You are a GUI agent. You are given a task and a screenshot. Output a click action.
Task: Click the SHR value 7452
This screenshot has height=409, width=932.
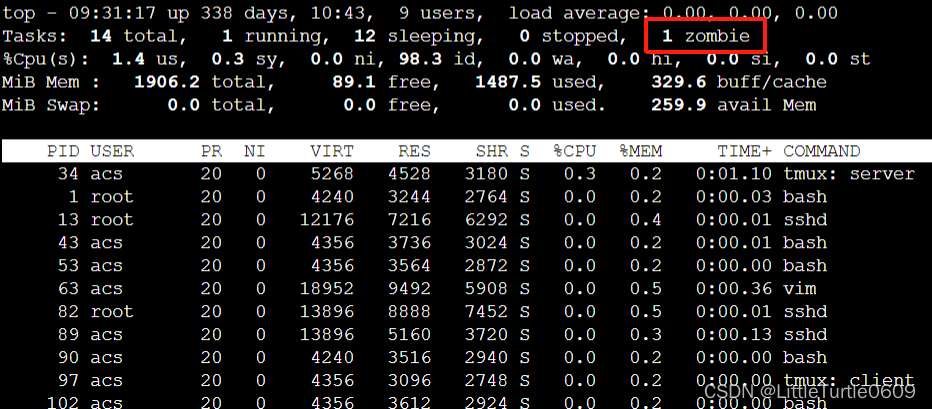pos(486,312)
